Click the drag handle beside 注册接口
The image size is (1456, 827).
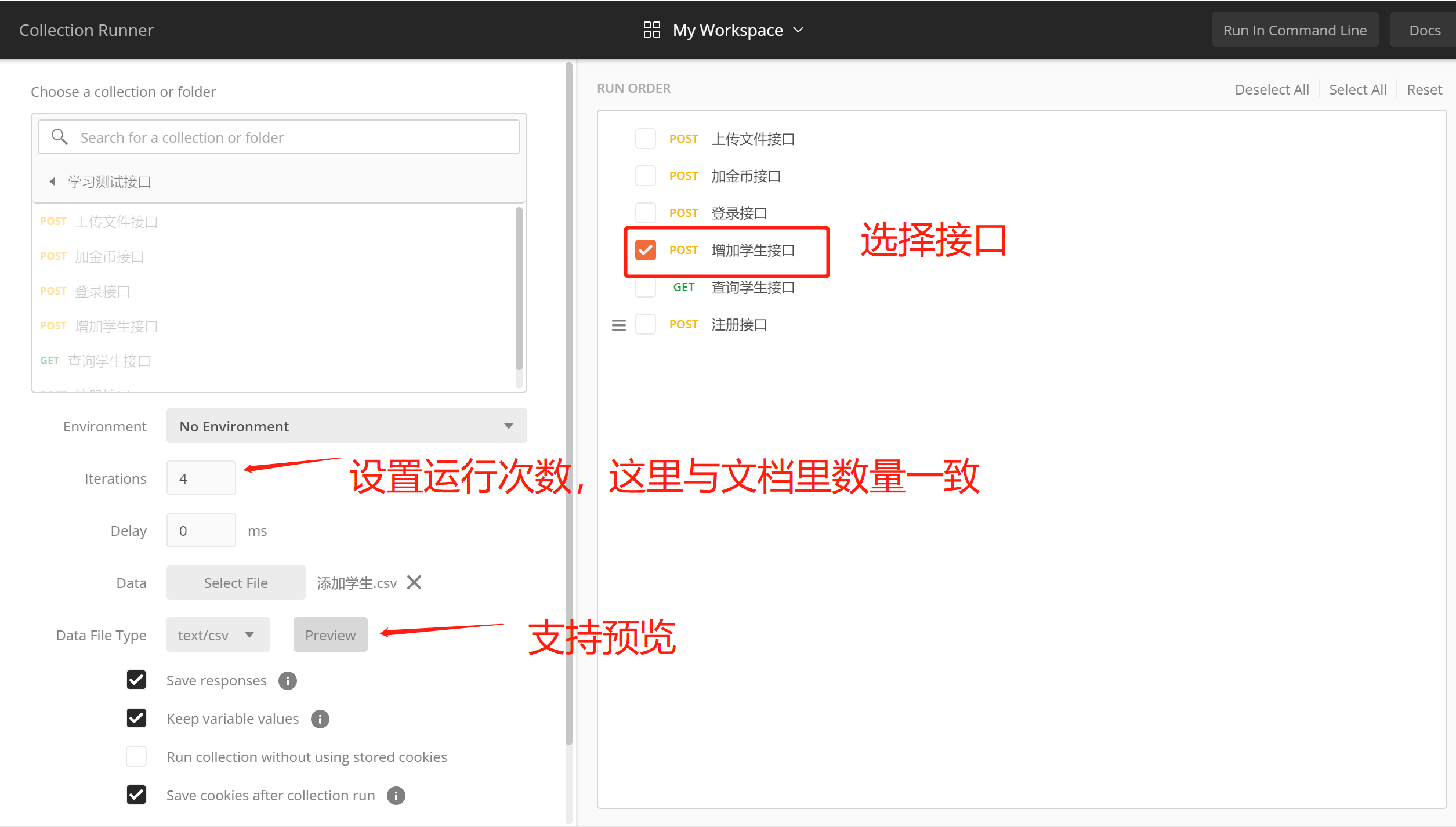[618, 325]
